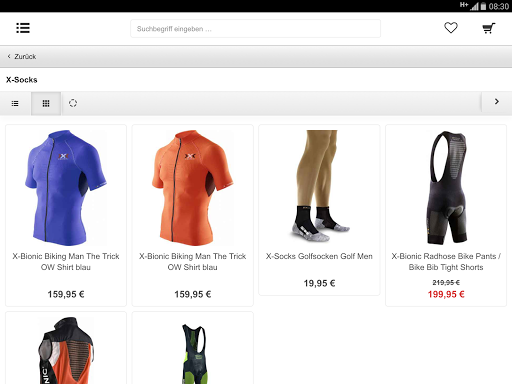Open the shopping cart
The image size is (512, 384).
pyautogui.click(x=489, y=28)
